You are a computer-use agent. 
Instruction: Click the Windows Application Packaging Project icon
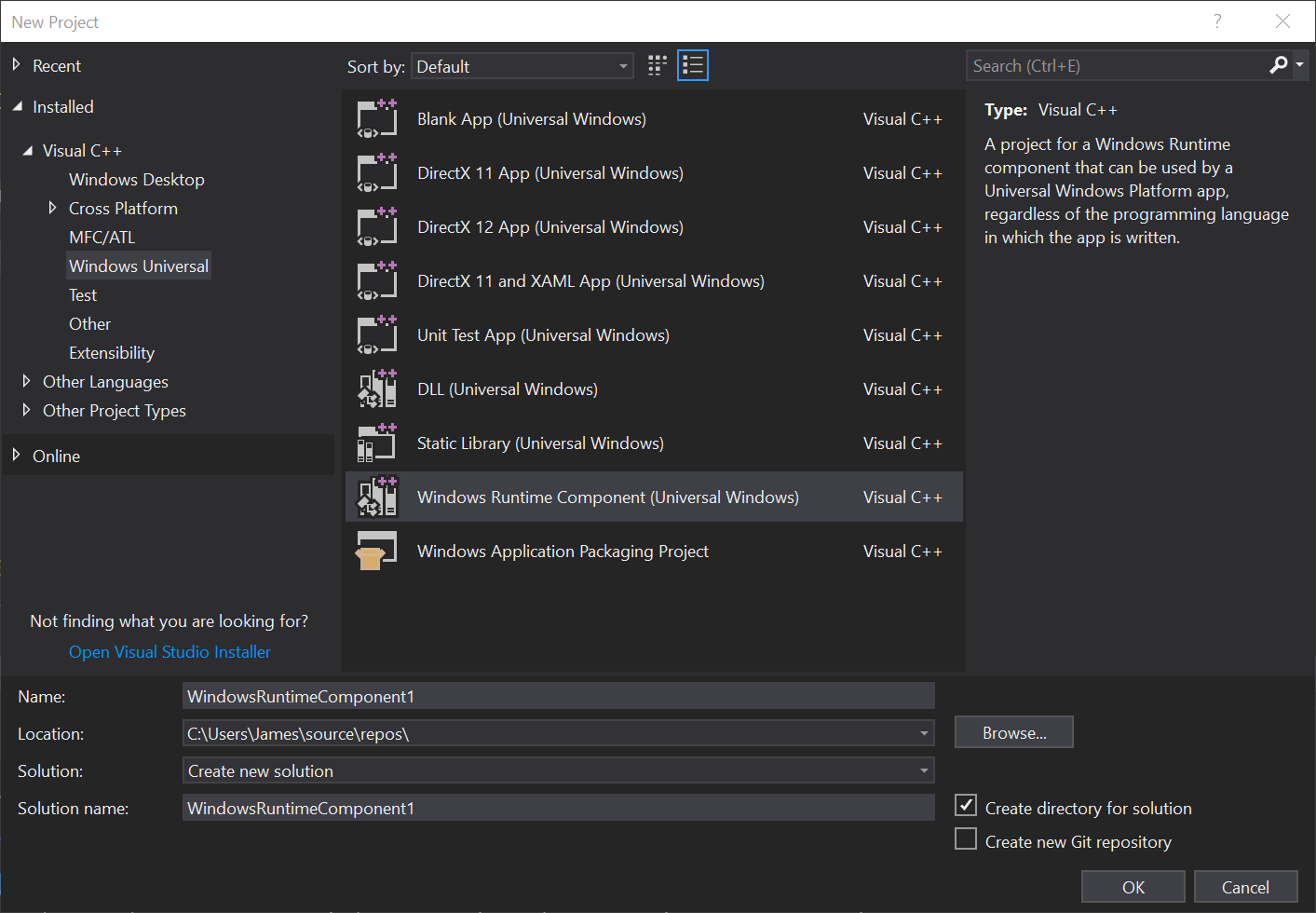376,551
